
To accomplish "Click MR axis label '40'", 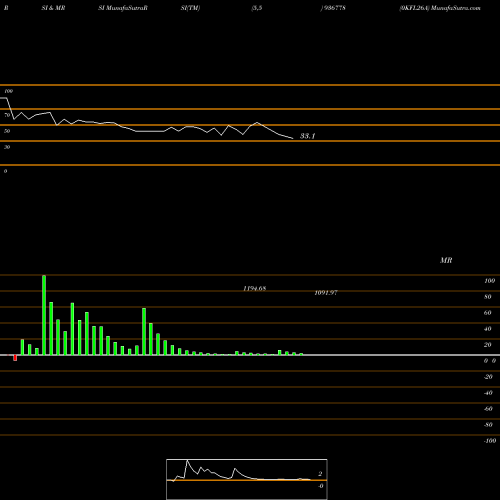I will point(488,329).
